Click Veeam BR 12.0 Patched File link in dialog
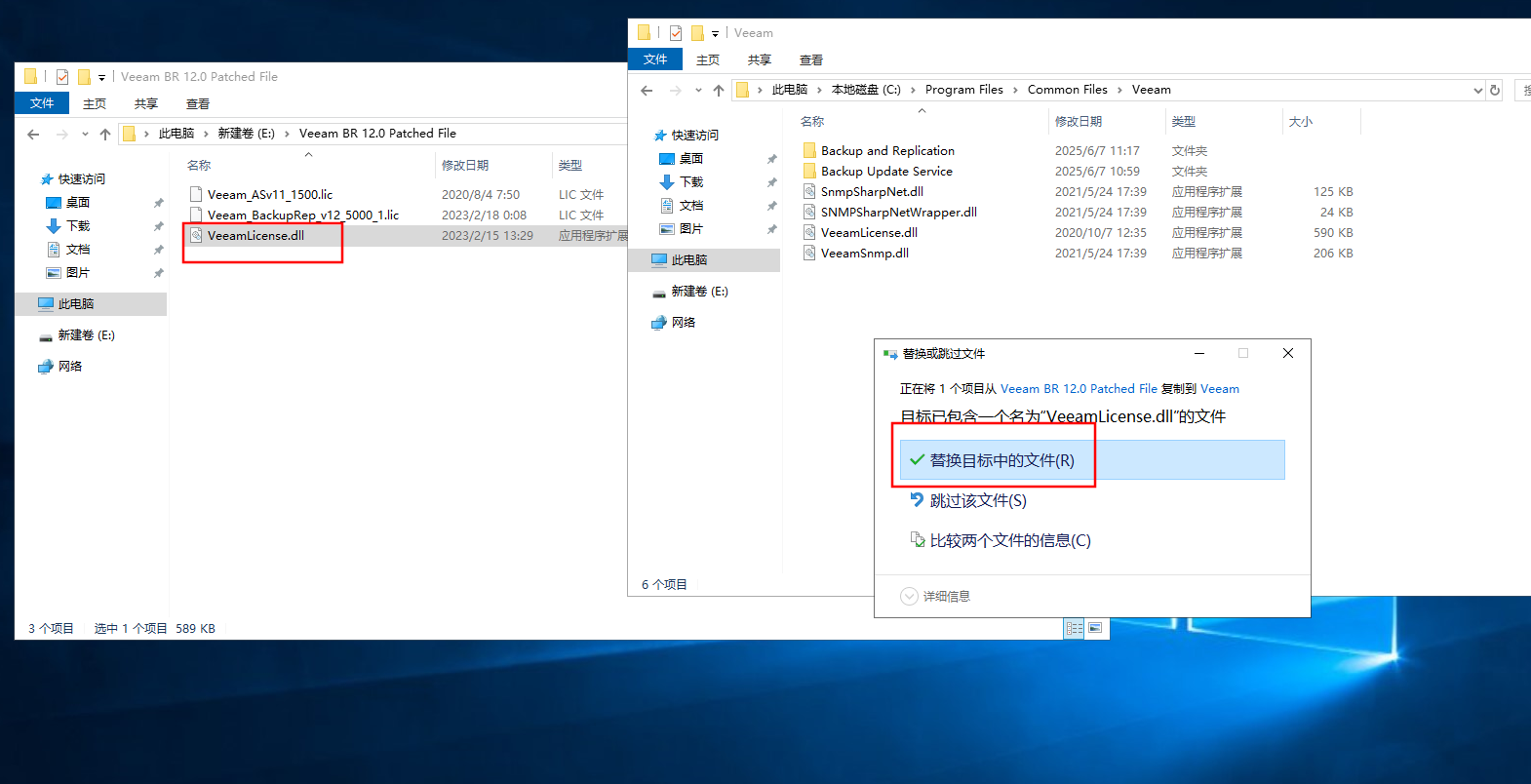1531x784 pixels. (1079, 388)
